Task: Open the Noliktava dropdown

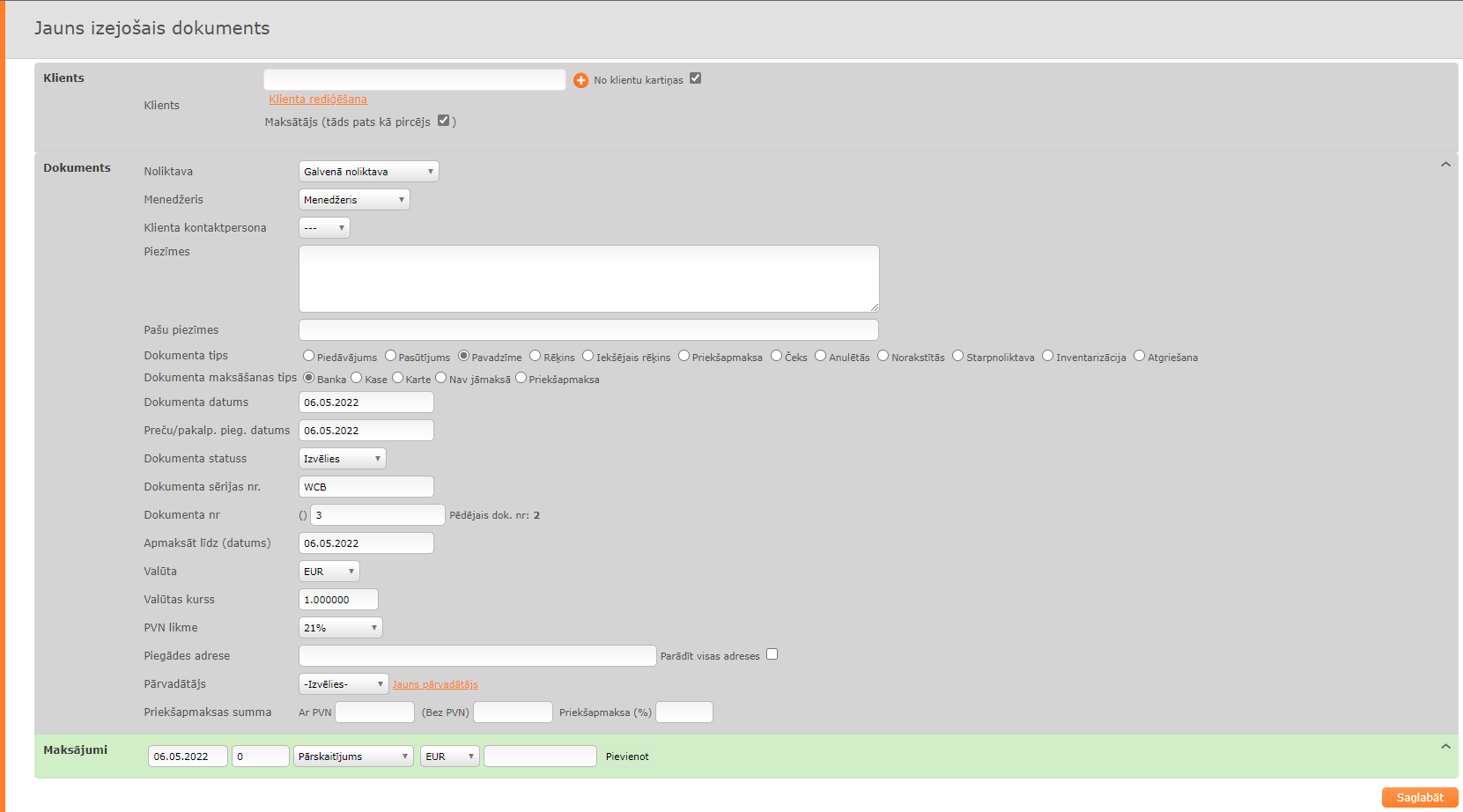Action: 368,172
